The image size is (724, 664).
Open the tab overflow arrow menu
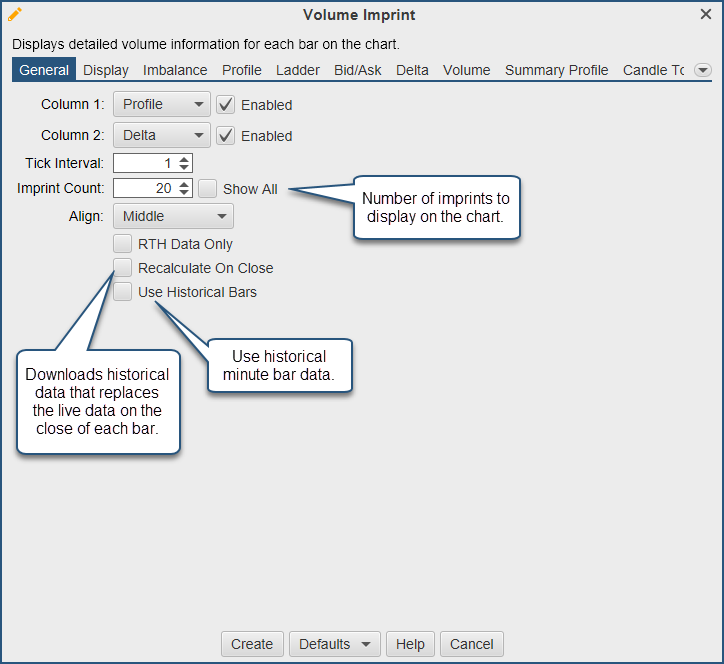pyautogui.click(x=703, y=70)
